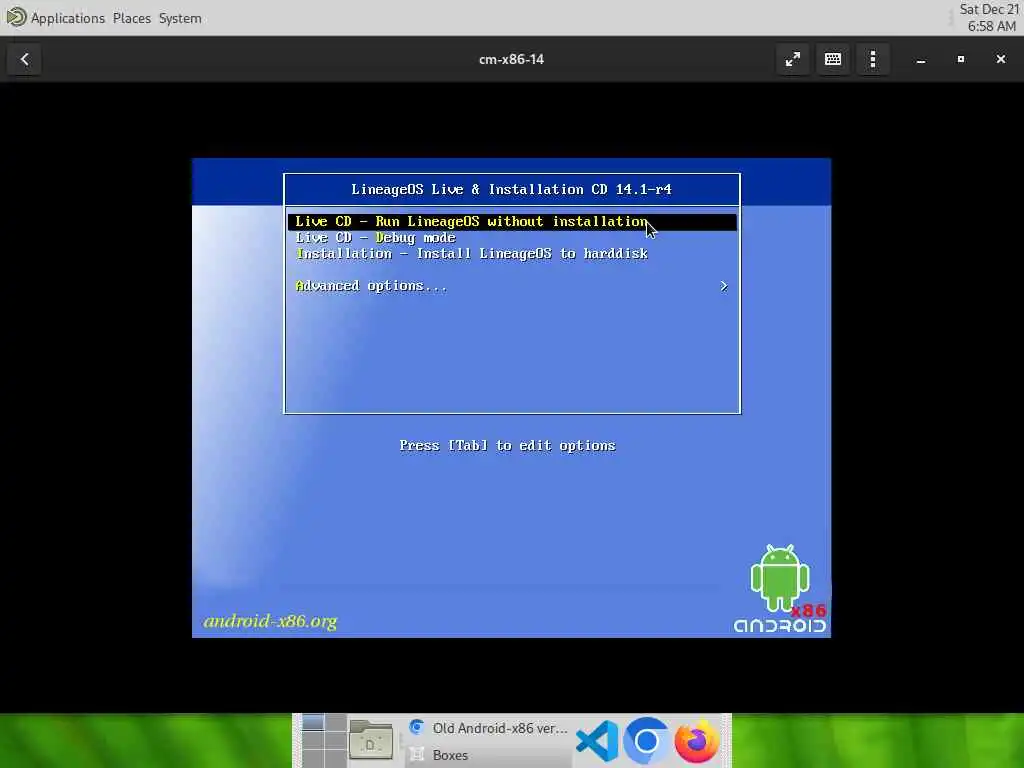Click the clock showing Sat Dec 21
This screenshot has height=768, width=1024.
click(989, 18)
